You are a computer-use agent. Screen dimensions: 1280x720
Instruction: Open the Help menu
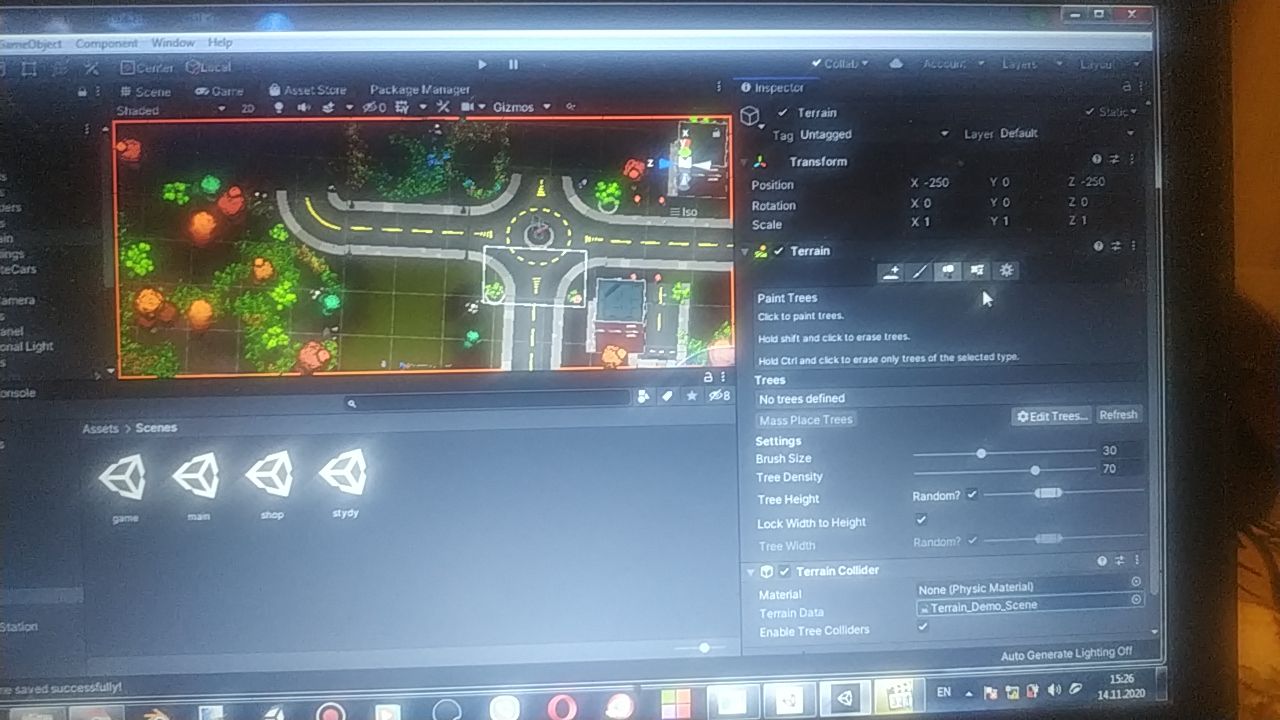[220, 43]
